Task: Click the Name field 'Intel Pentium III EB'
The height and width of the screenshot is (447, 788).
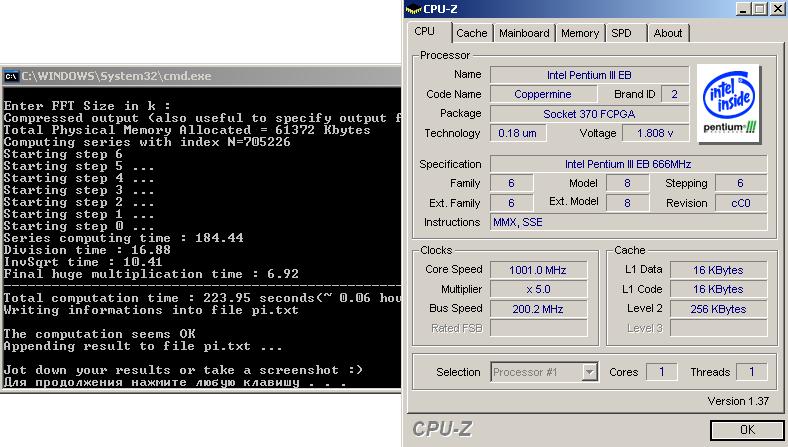Action: (x=589, y=75)
